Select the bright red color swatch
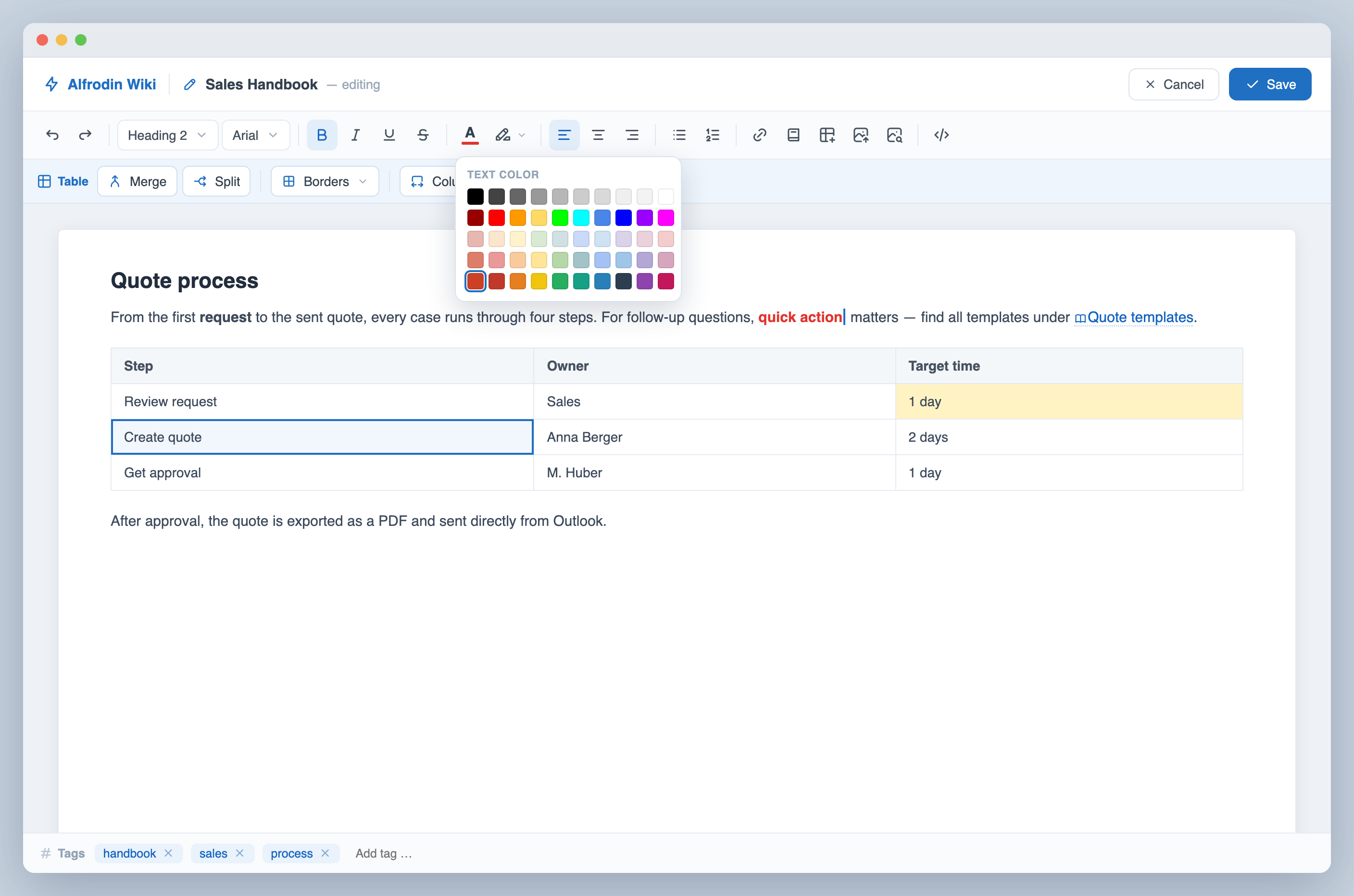The image size is (1354, 896). pos(496,218)
